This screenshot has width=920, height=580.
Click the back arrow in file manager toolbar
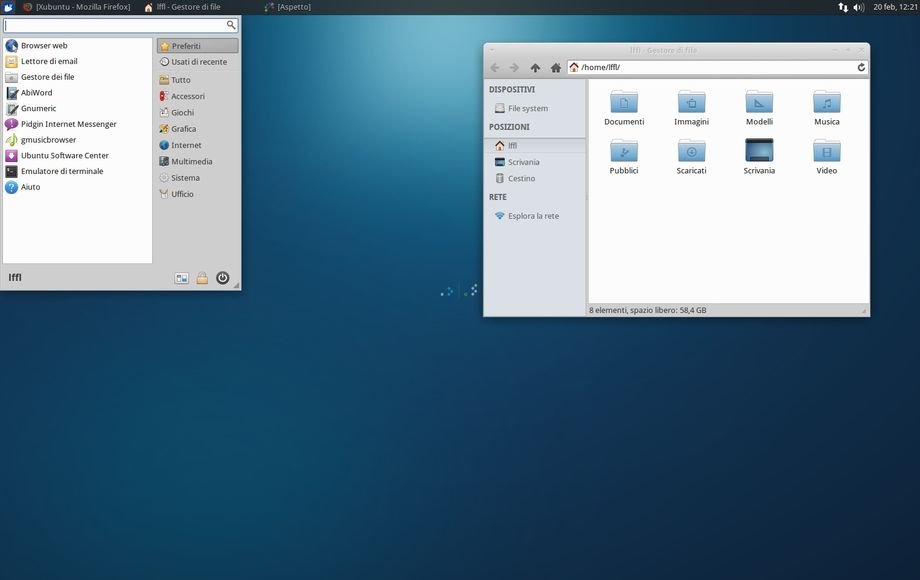click(494, 68)
